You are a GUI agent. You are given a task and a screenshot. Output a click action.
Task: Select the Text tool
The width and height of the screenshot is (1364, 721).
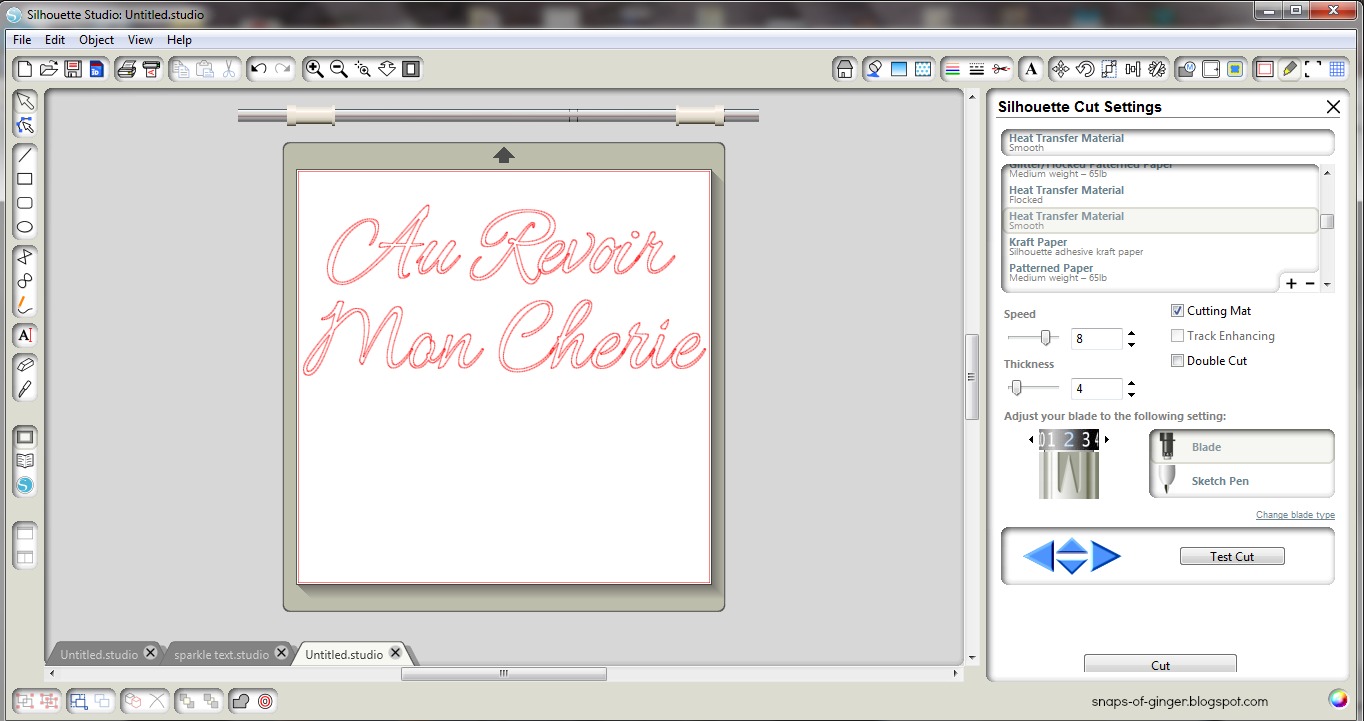pos(25,335)
